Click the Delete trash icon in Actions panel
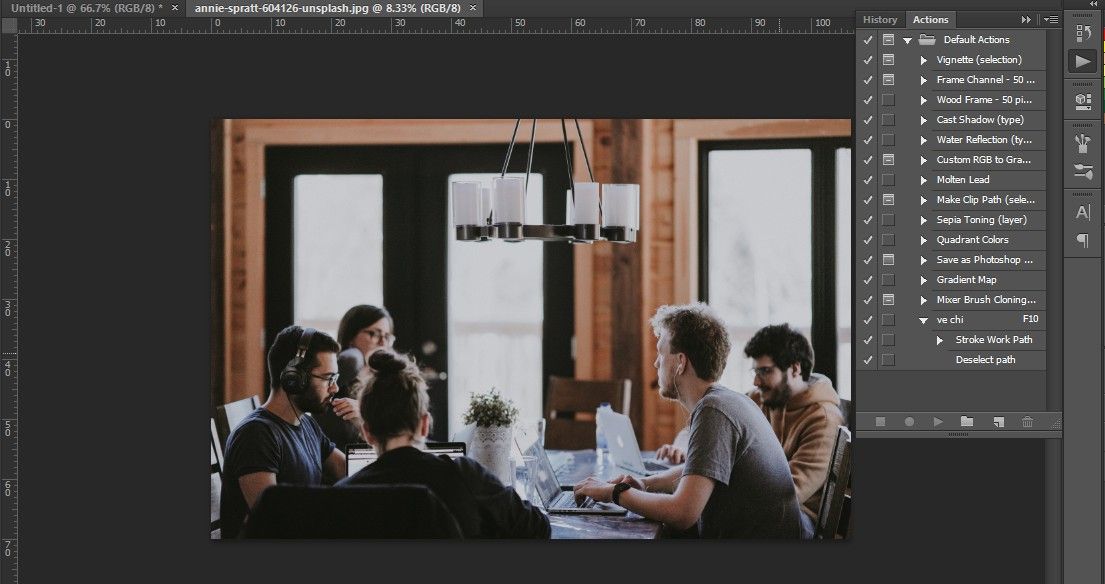Screen dimensions: 1105x584 click(x=1027, y=422)
